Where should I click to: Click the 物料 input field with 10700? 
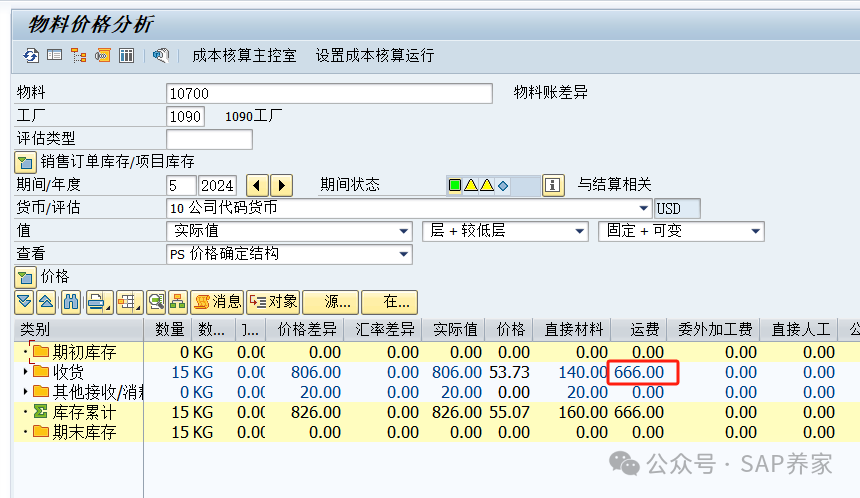pos(329,93)
